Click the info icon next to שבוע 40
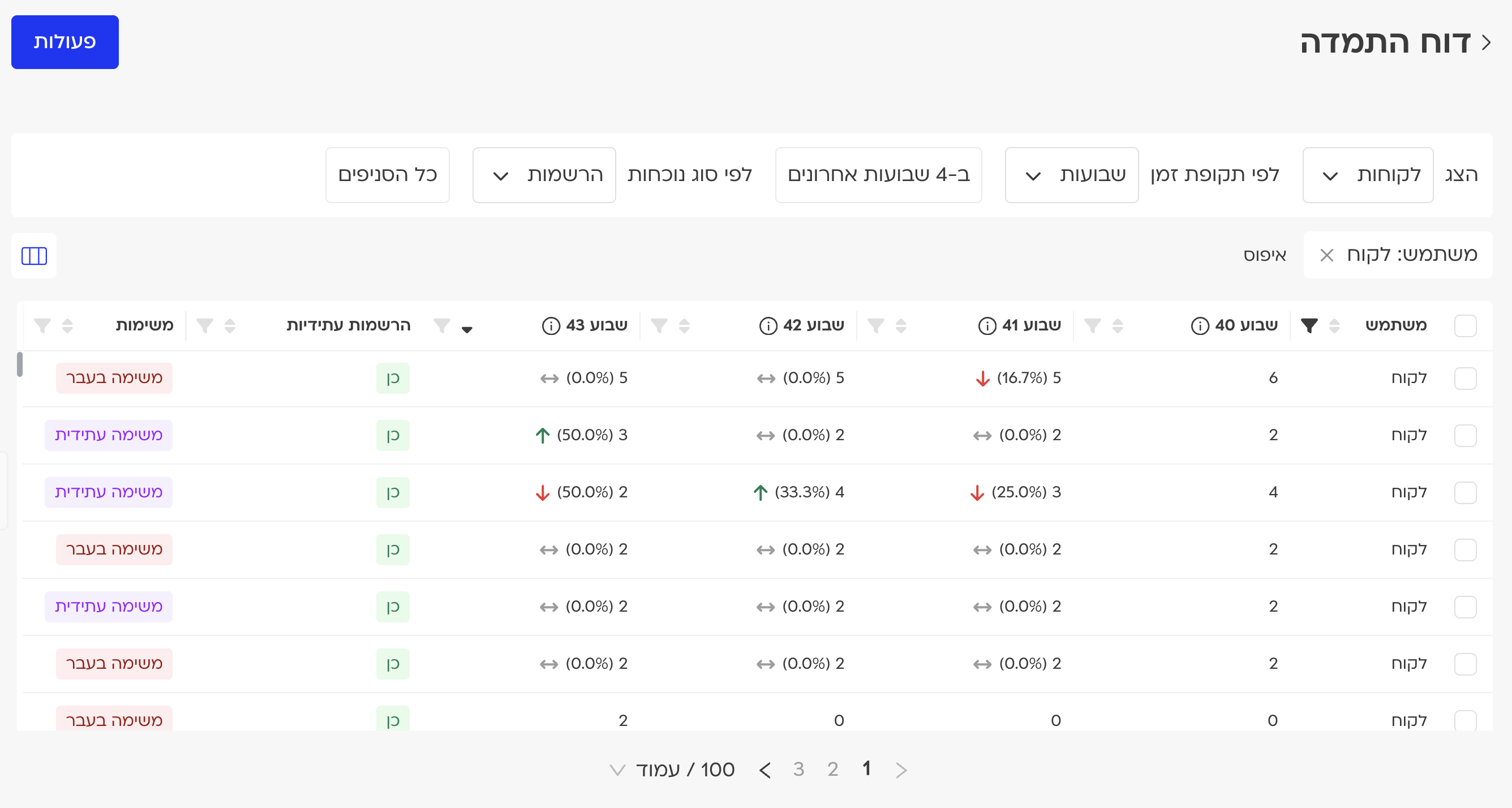 [x=1199, y=326]
